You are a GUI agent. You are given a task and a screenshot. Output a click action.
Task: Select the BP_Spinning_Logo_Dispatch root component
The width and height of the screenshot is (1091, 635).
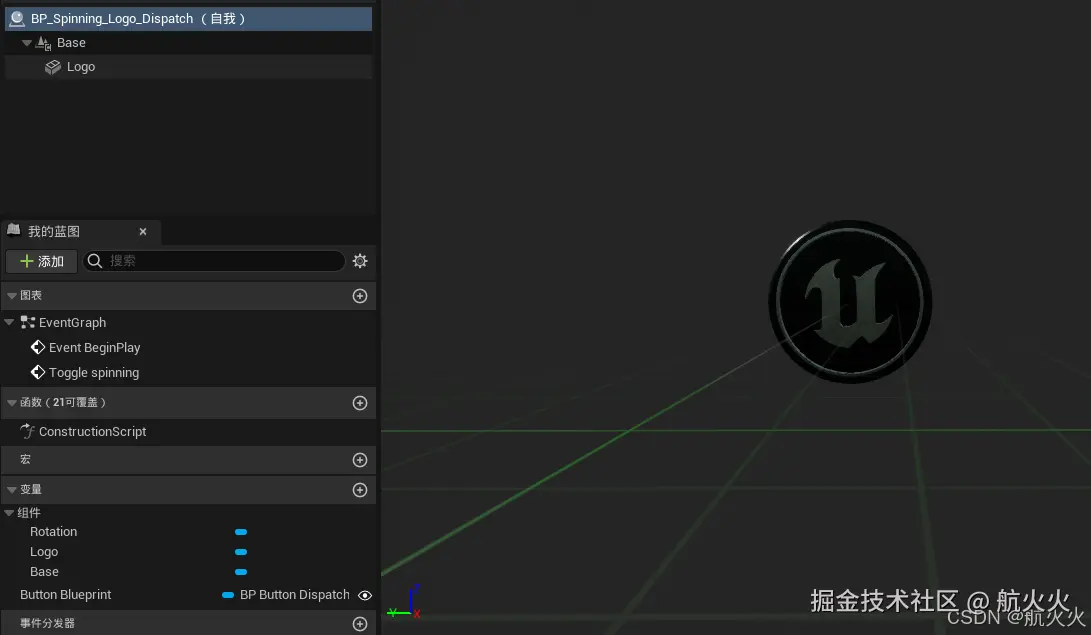tap(188, 19)
